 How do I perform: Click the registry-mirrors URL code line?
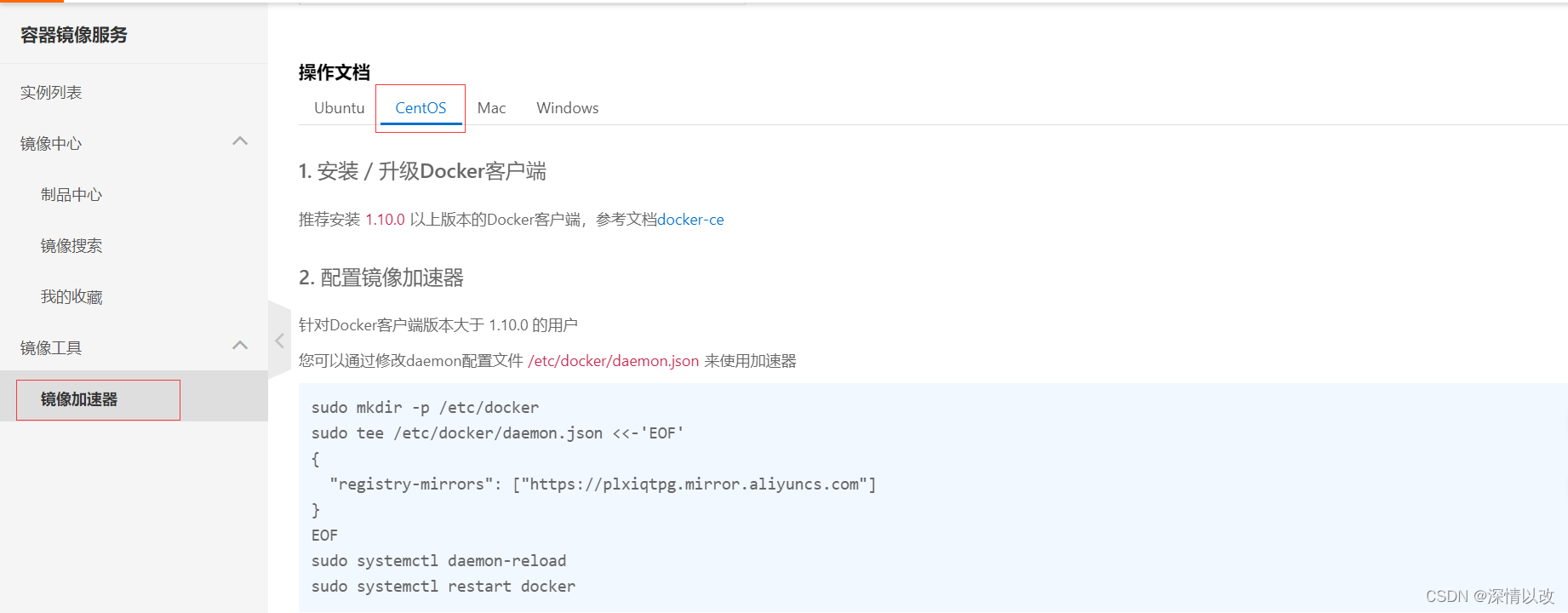click(x=603, y=484)
